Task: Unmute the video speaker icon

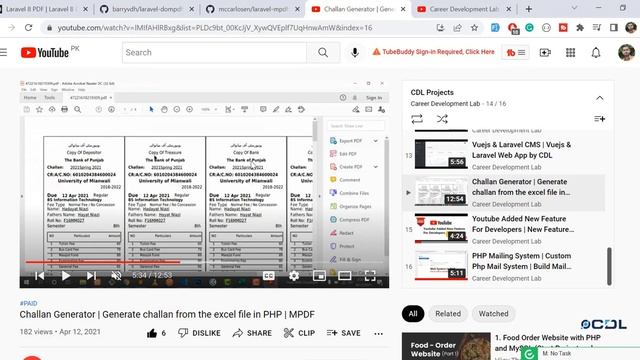Action: [x=116, y=276]
